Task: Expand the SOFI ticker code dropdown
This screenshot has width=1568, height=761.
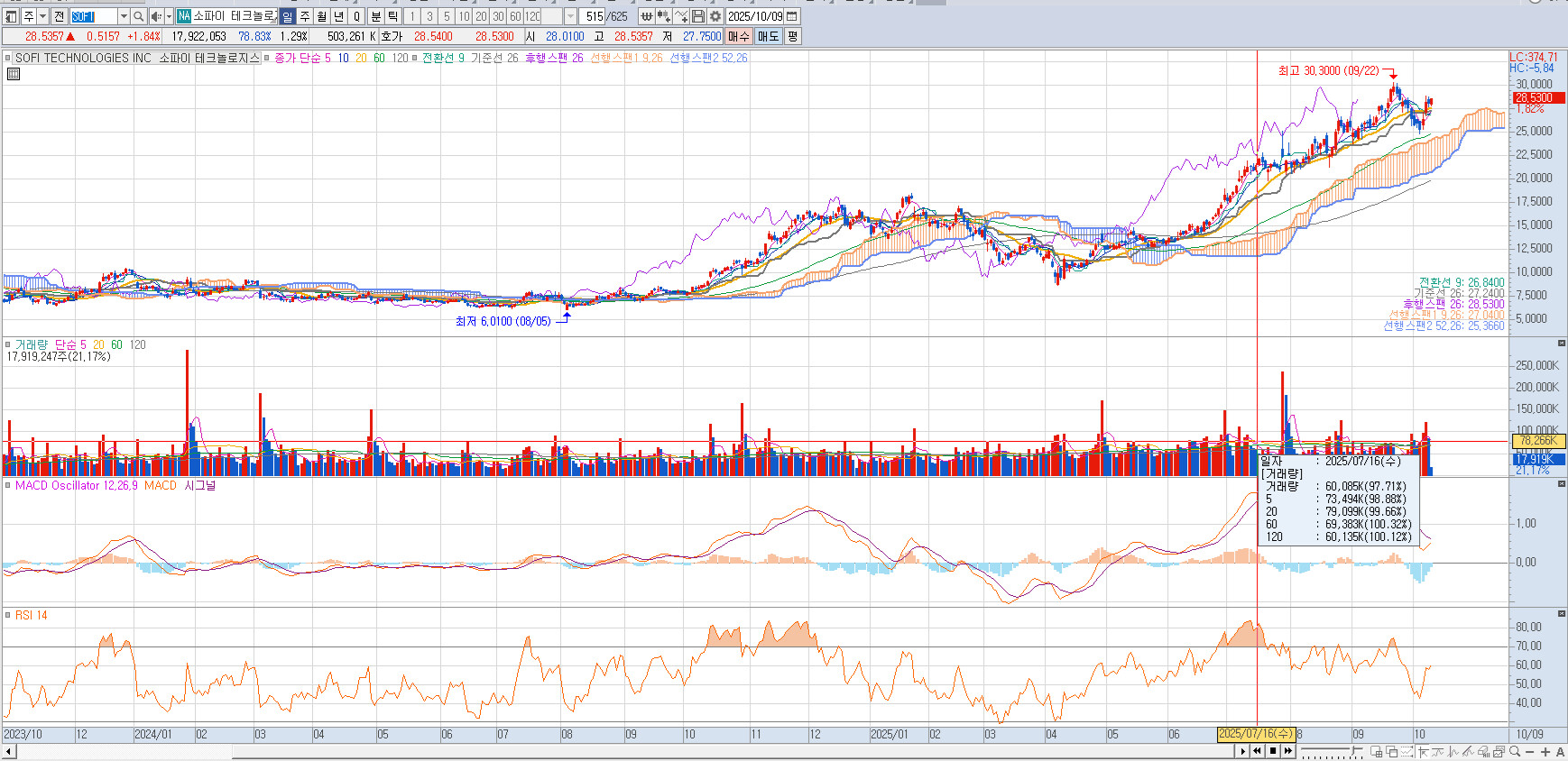Action: point(124,16)
